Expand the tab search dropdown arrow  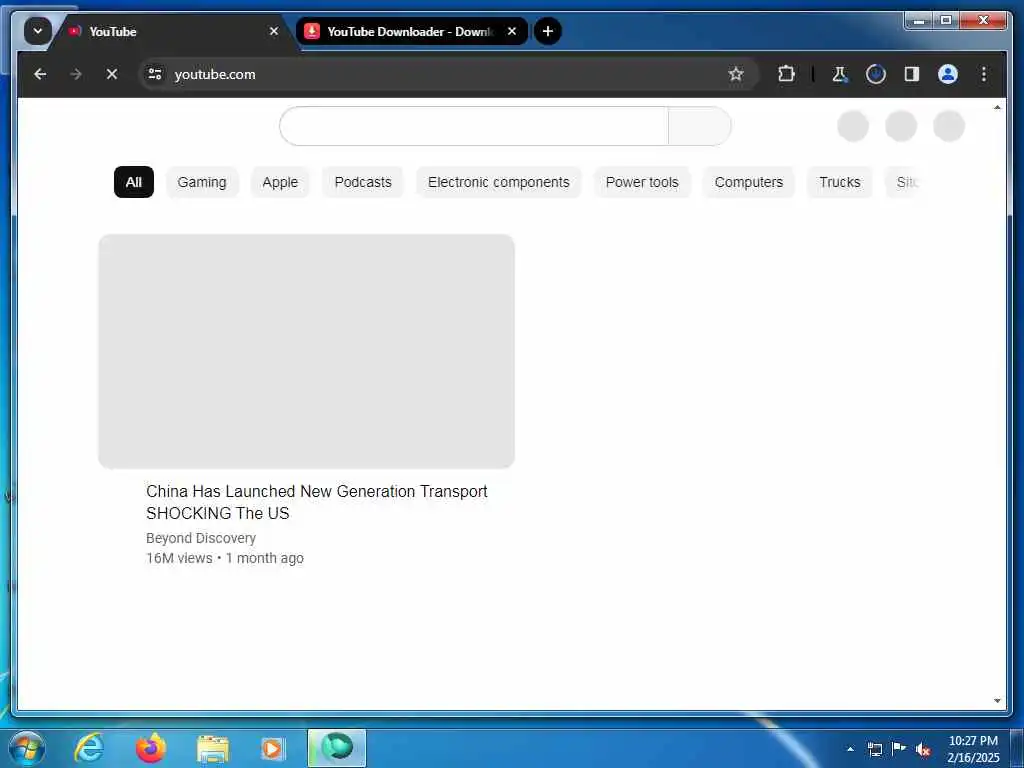click(x=38, y=31)
